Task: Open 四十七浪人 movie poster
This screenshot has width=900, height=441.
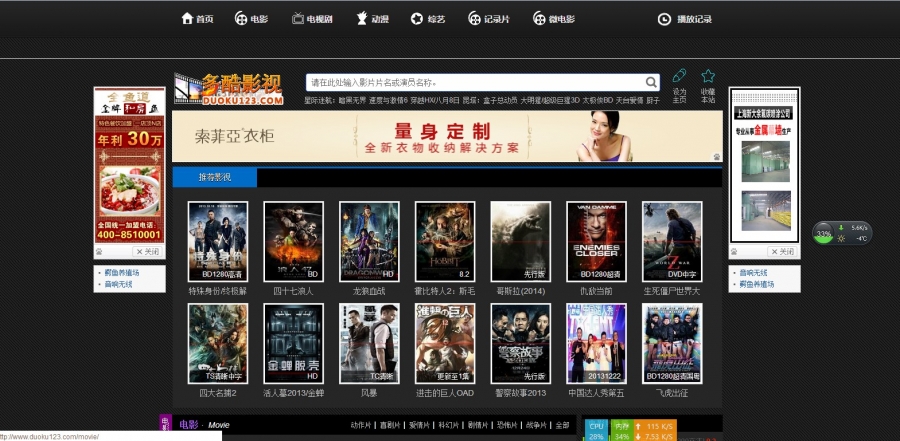Action: tap(293, 241)
